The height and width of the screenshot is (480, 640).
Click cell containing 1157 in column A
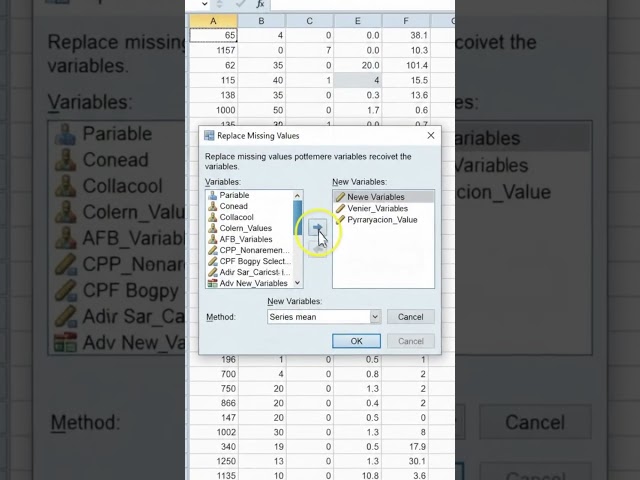[213, 50]
